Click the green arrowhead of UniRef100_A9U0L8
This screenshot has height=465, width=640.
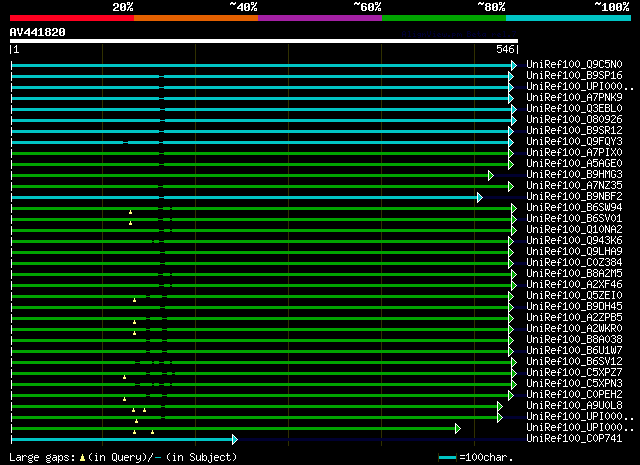tap(500, 406)
